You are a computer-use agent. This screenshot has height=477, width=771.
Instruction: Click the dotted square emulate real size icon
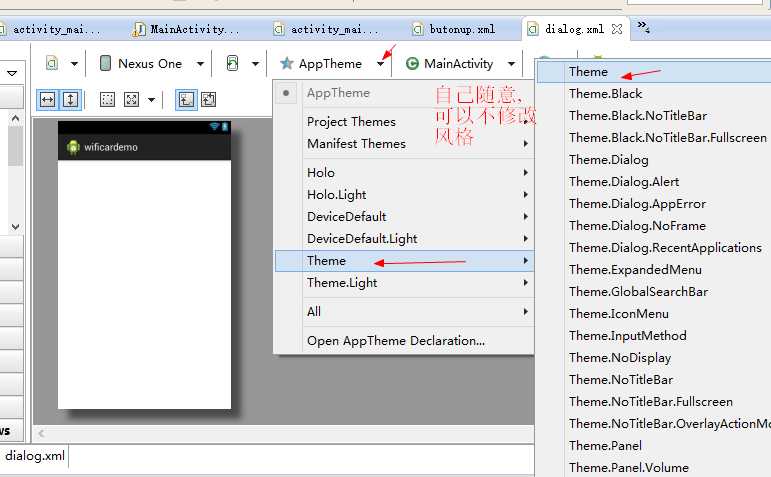point(107,100)
